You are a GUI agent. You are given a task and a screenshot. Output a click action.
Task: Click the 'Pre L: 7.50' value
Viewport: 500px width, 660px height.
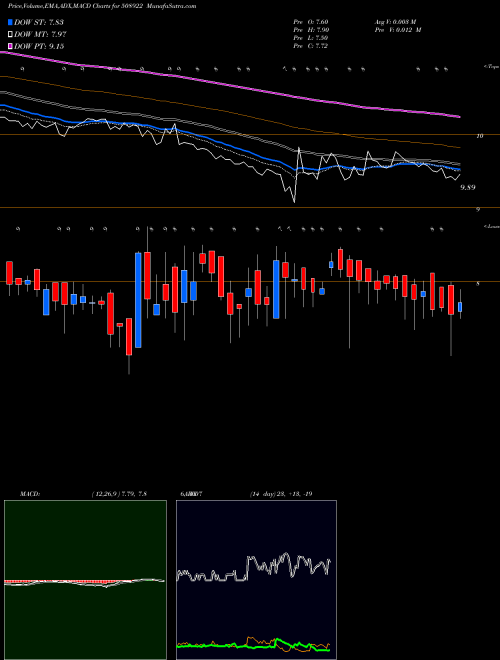[x=311, y=38]
